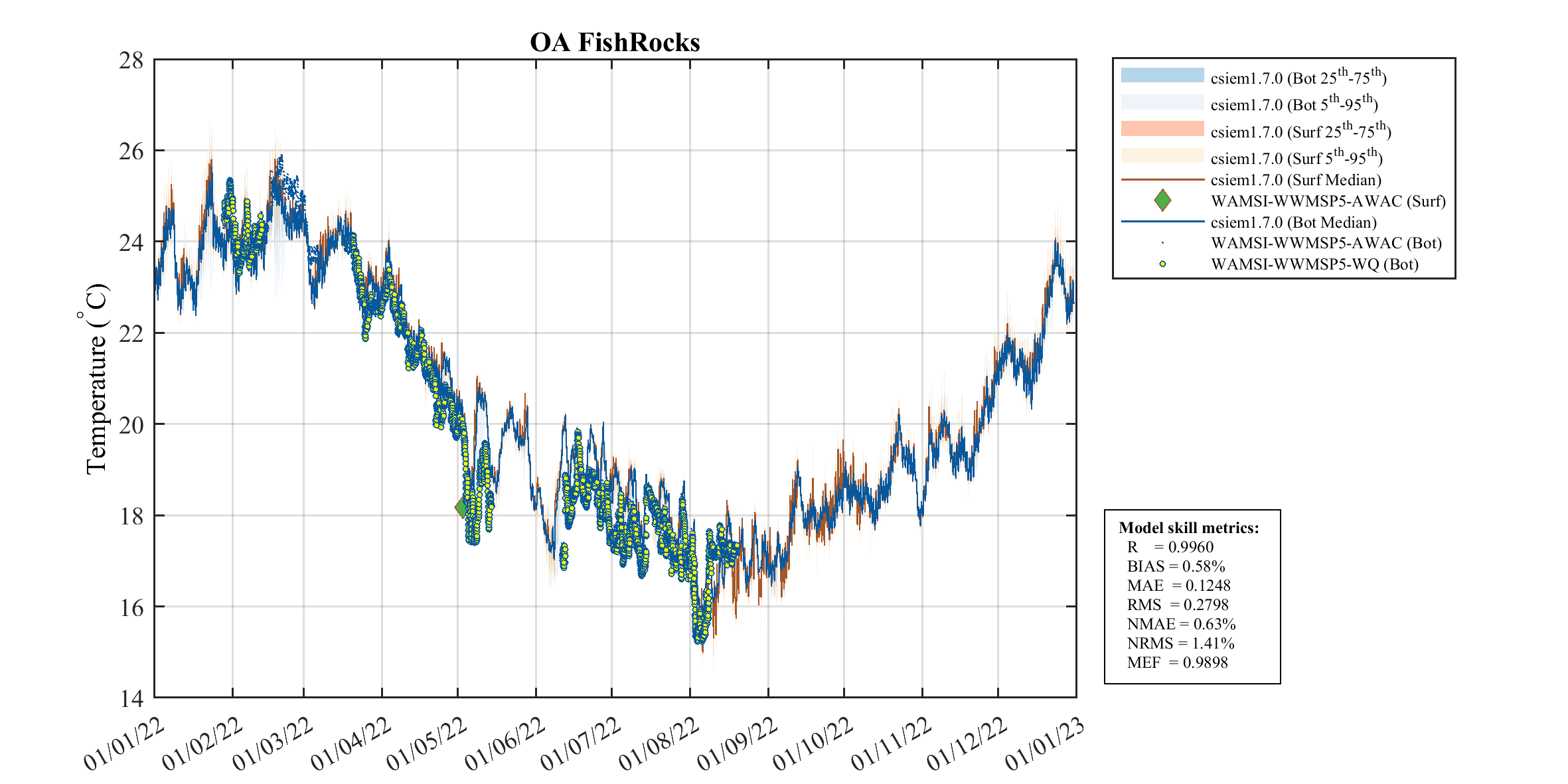
Task: Click the Surf 5th-95th pale orange swatch
Action: point(1162,156)
